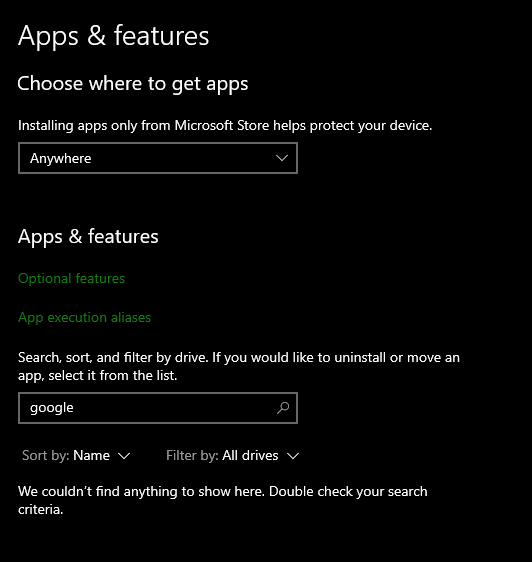The image size is (532, 562).
Task: Click the Microsoft Store protection description text
Action: [x=225, y=126]
